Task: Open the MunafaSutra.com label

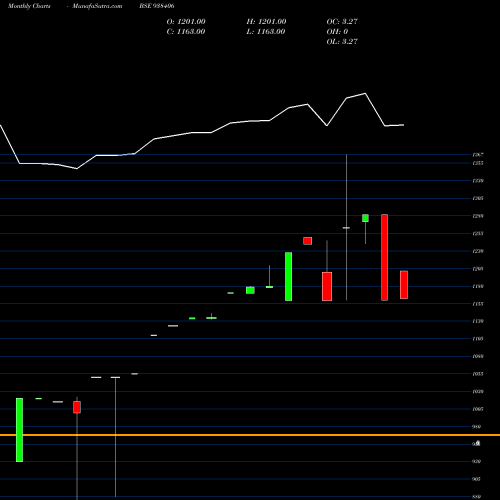Action: [x=97, y=6]
